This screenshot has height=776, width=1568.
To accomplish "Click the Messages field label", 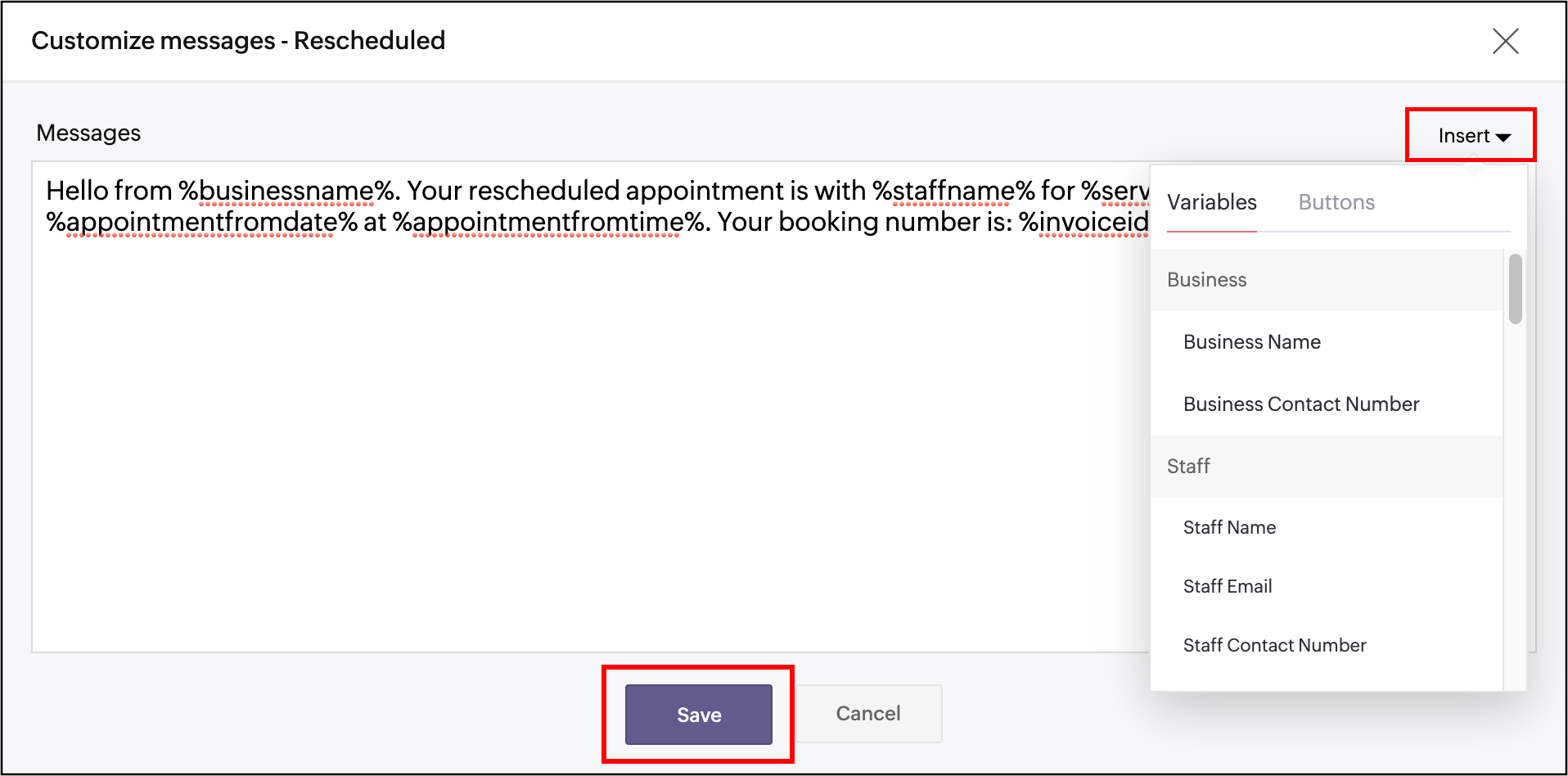I will click(88, 133).
